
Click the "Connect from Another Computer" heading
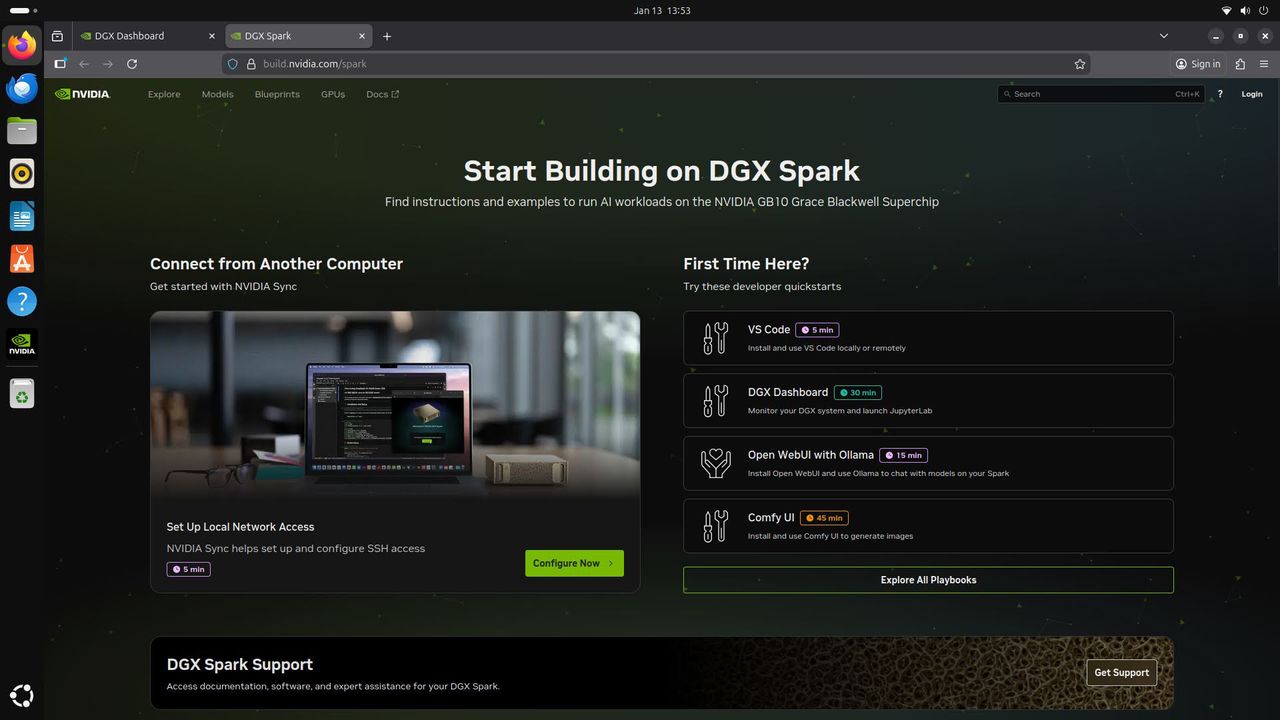tap(276, 264)
